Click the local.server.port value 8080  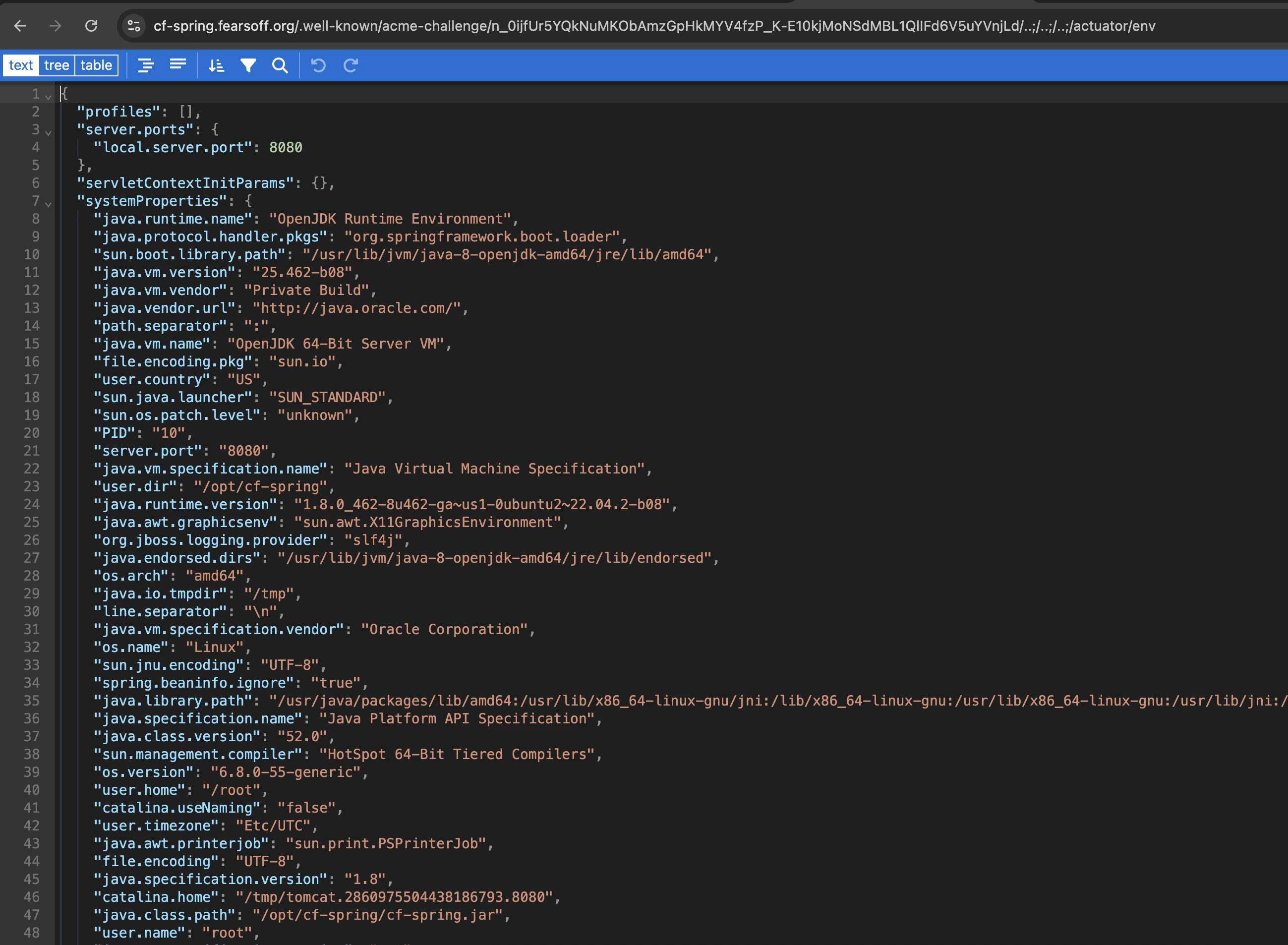(286, 148)
